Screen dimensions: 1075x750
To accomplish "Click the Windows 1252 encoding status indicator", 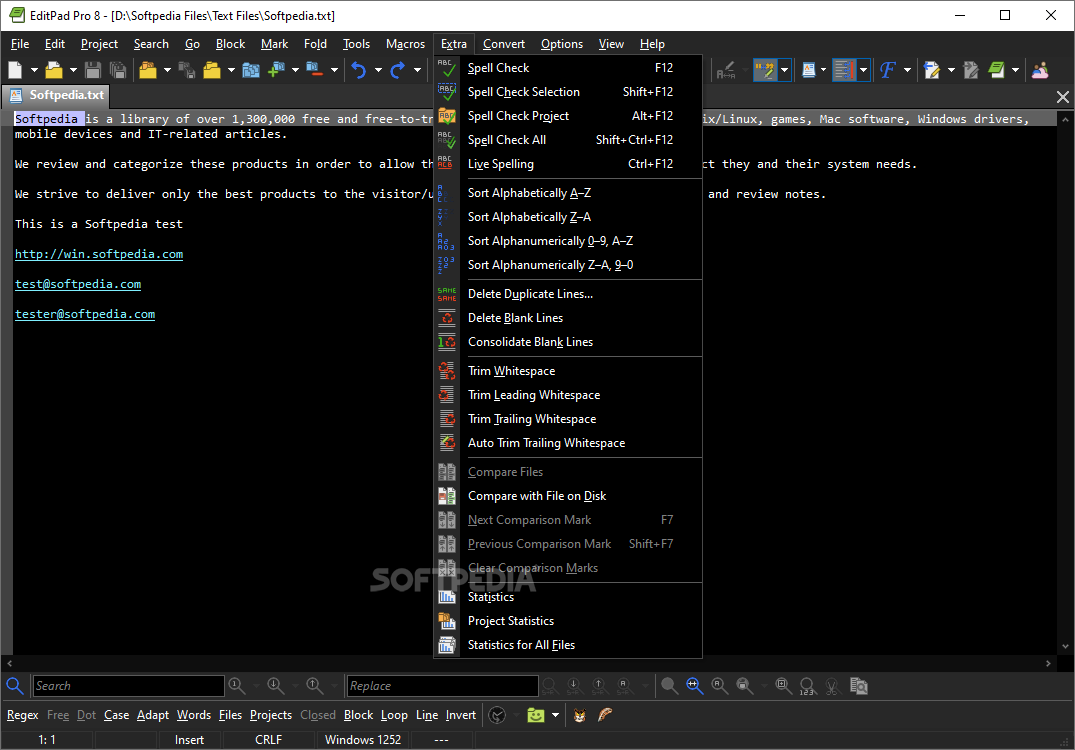I will pyautogui.click(x=363, y=740).
